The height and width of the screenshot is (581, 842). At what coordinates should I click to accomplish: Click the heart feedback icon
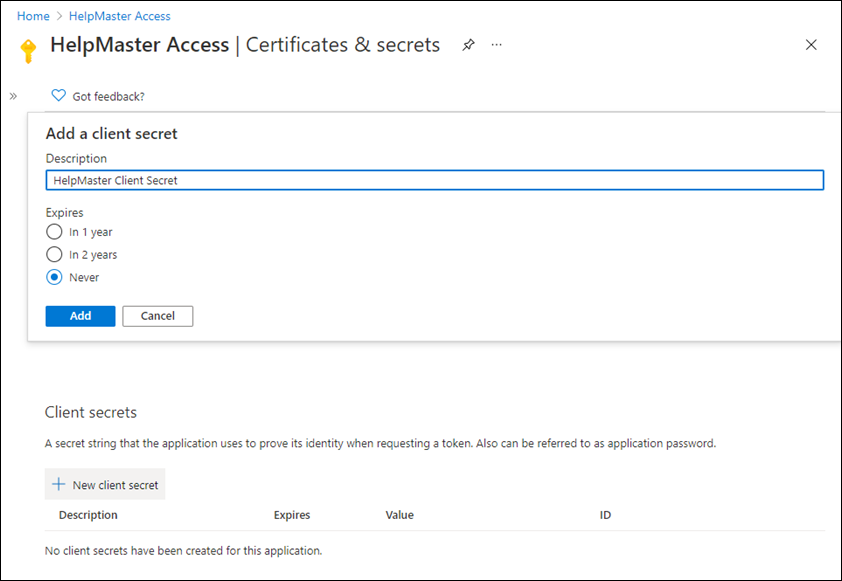click(x=58, y=96)
